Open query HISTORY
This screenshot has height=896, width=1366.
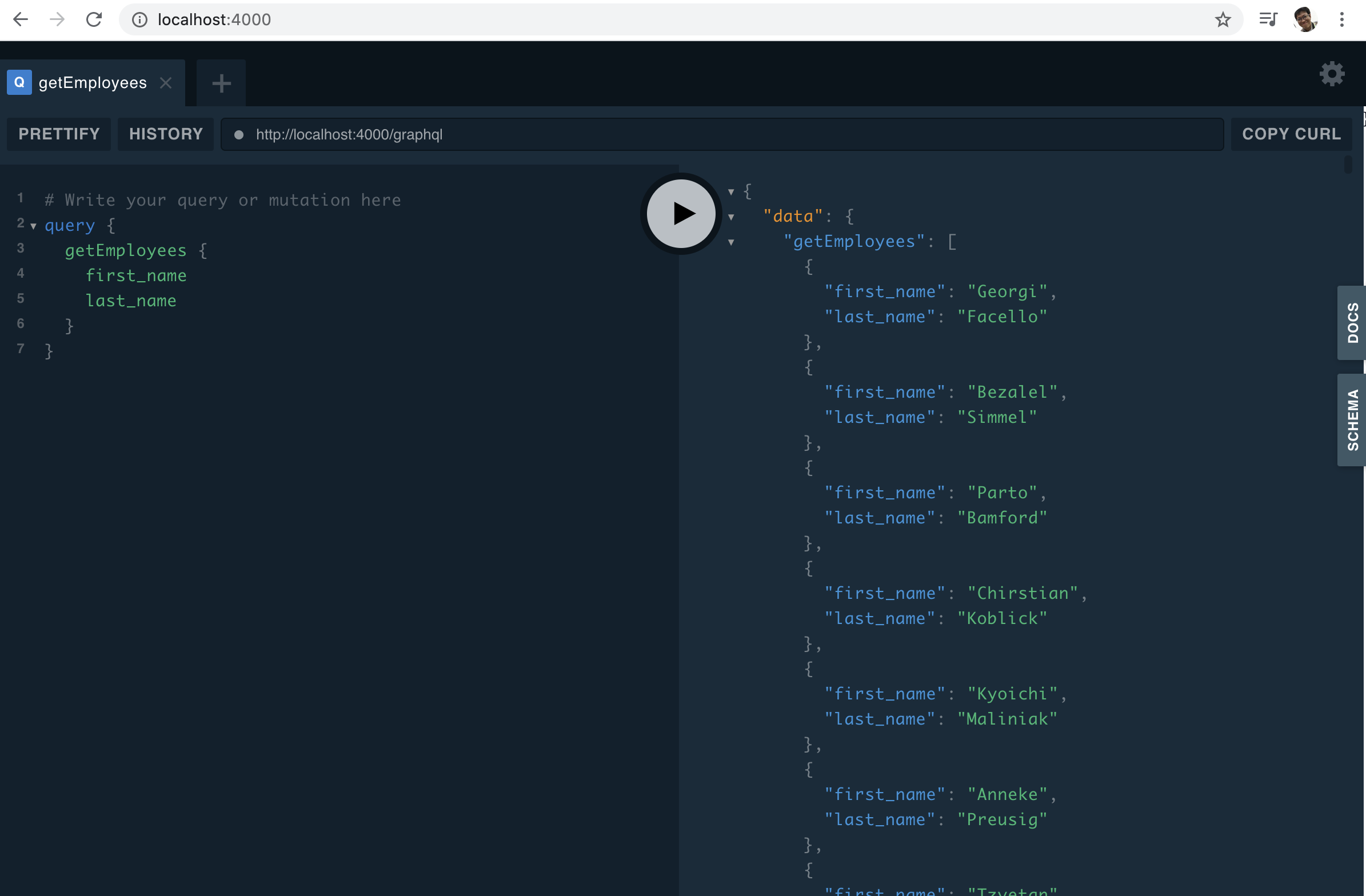[x=166, y=134]
